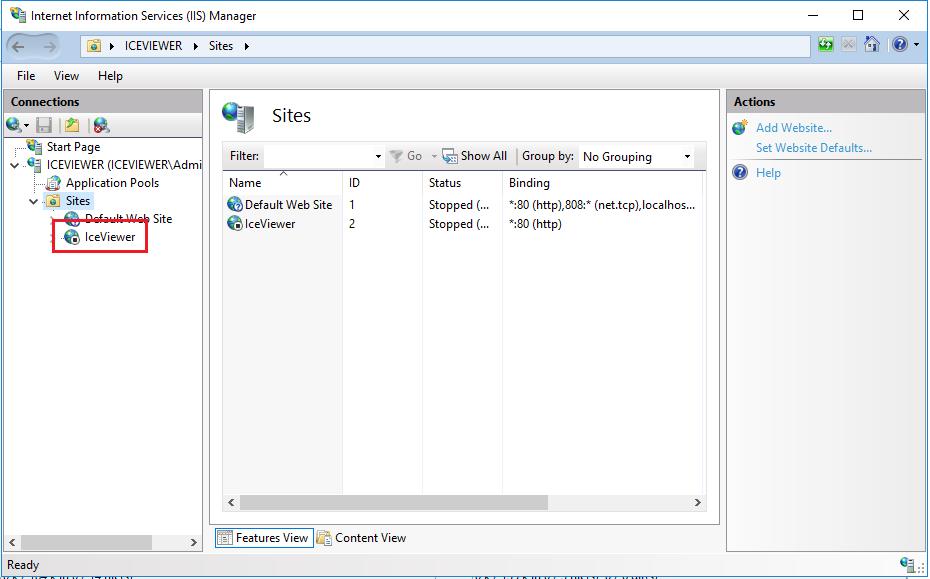Switch to Content View tab
The height and width of the screenshot is (579, 930).
click(362, 537)
